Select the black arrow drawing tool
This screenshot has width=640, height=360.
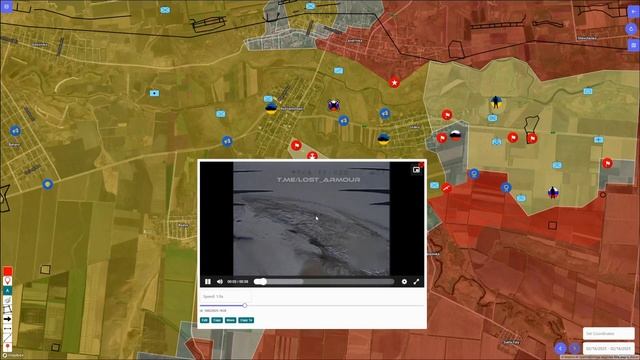pyautogui.click(x=8, y=319)
